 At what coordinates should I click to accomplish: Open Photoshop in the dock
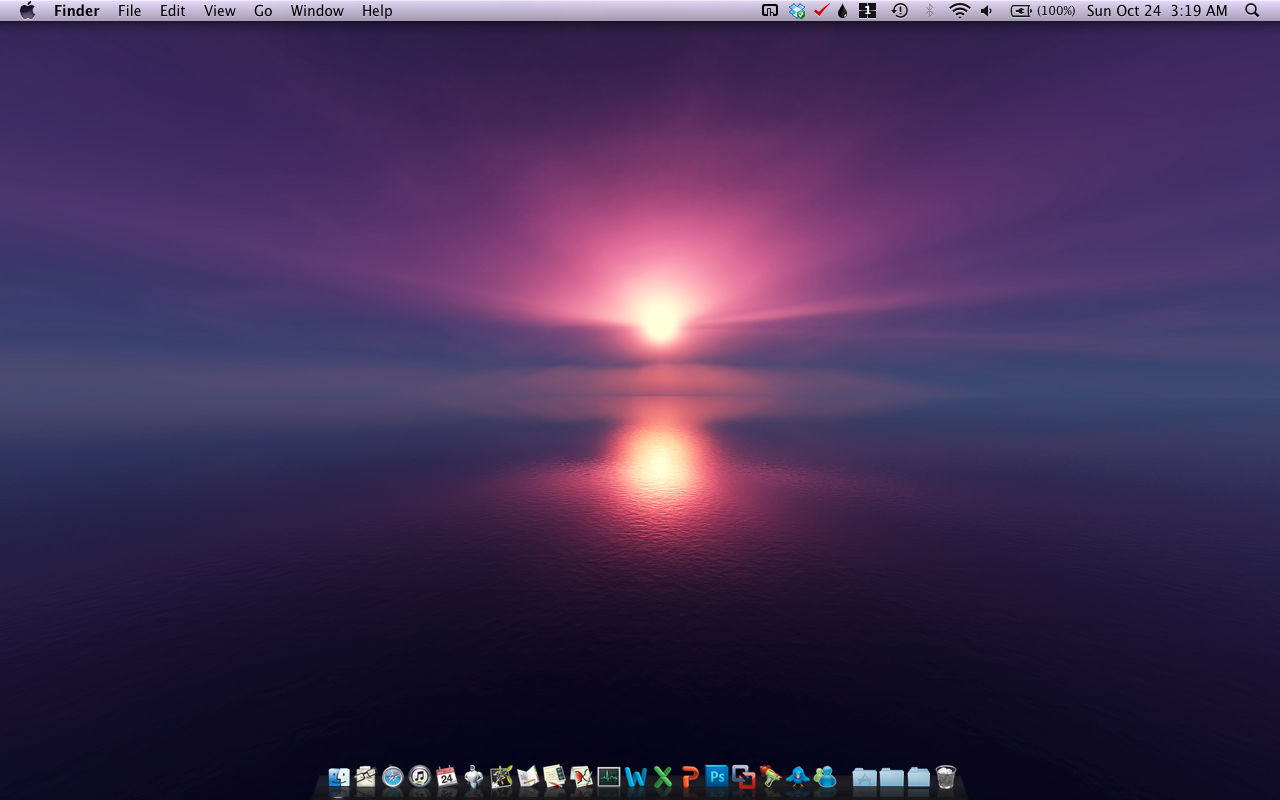pyautogui.click(x=716, y=777)
